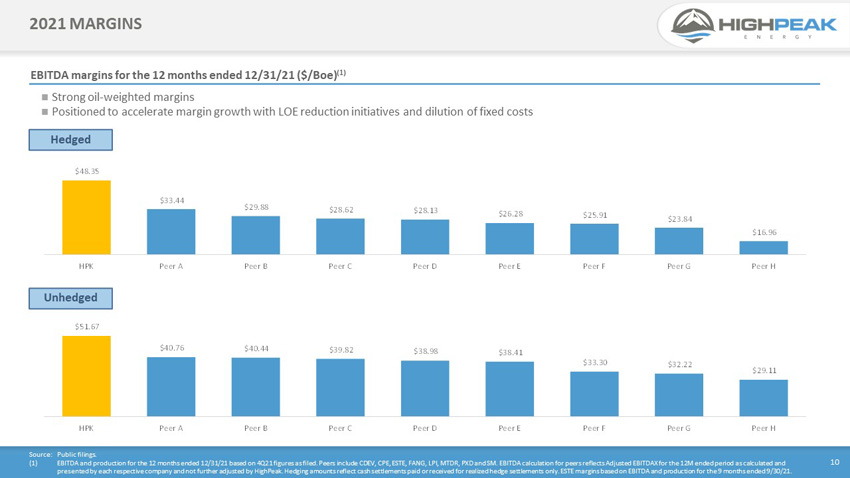
Task: Click the yellow HPK bar in Unhedged chart
Action: (x=86, y=376)
